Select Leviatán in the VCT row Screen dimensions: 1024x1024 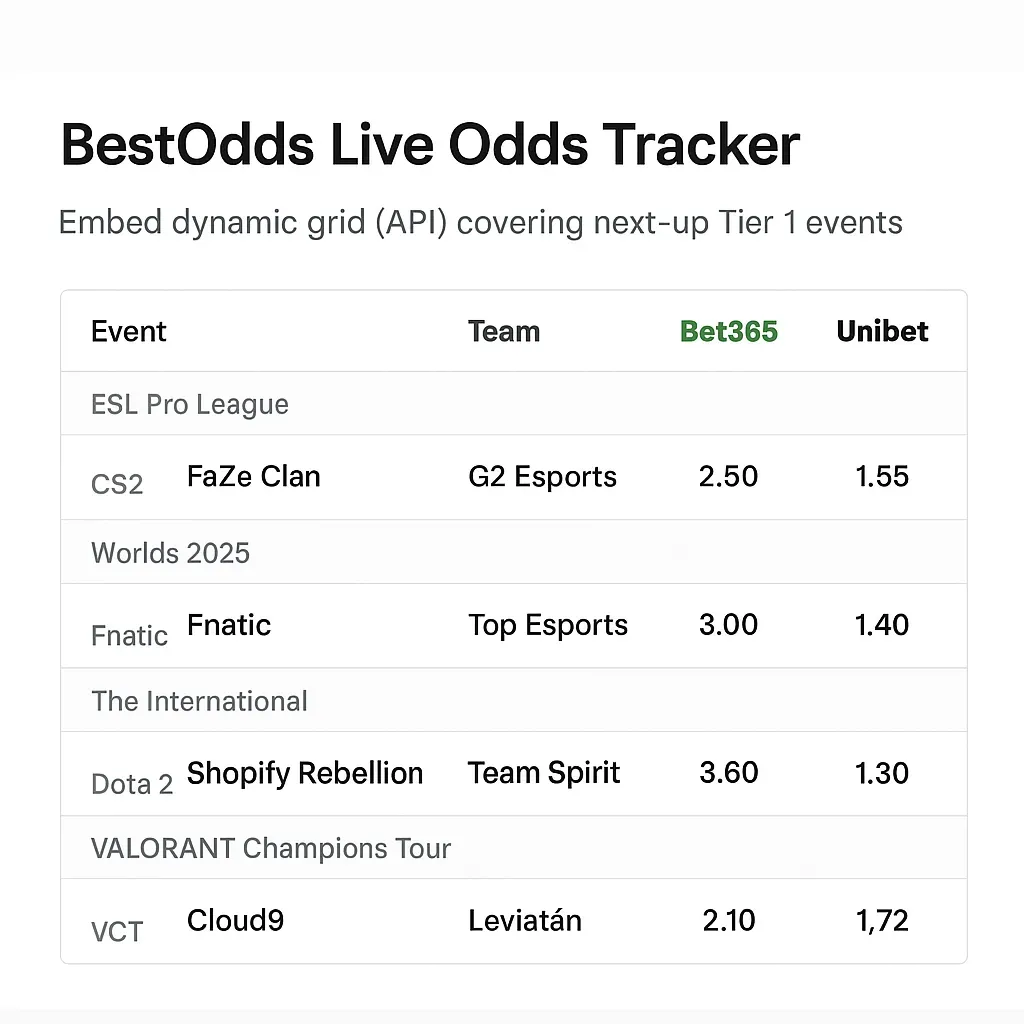pyautogui.click(x=525, y=920)
